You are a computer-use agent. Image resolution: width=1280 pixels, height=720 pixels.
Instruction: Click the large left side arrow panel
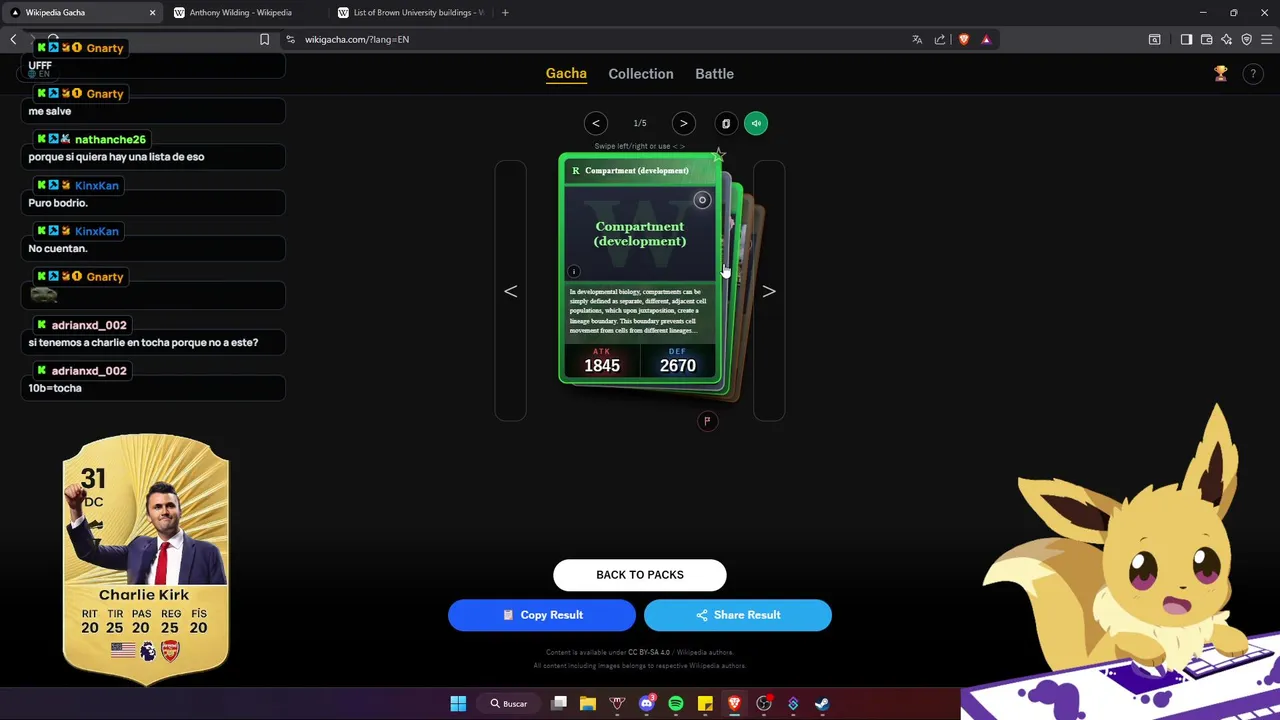[x=511, y=291]
